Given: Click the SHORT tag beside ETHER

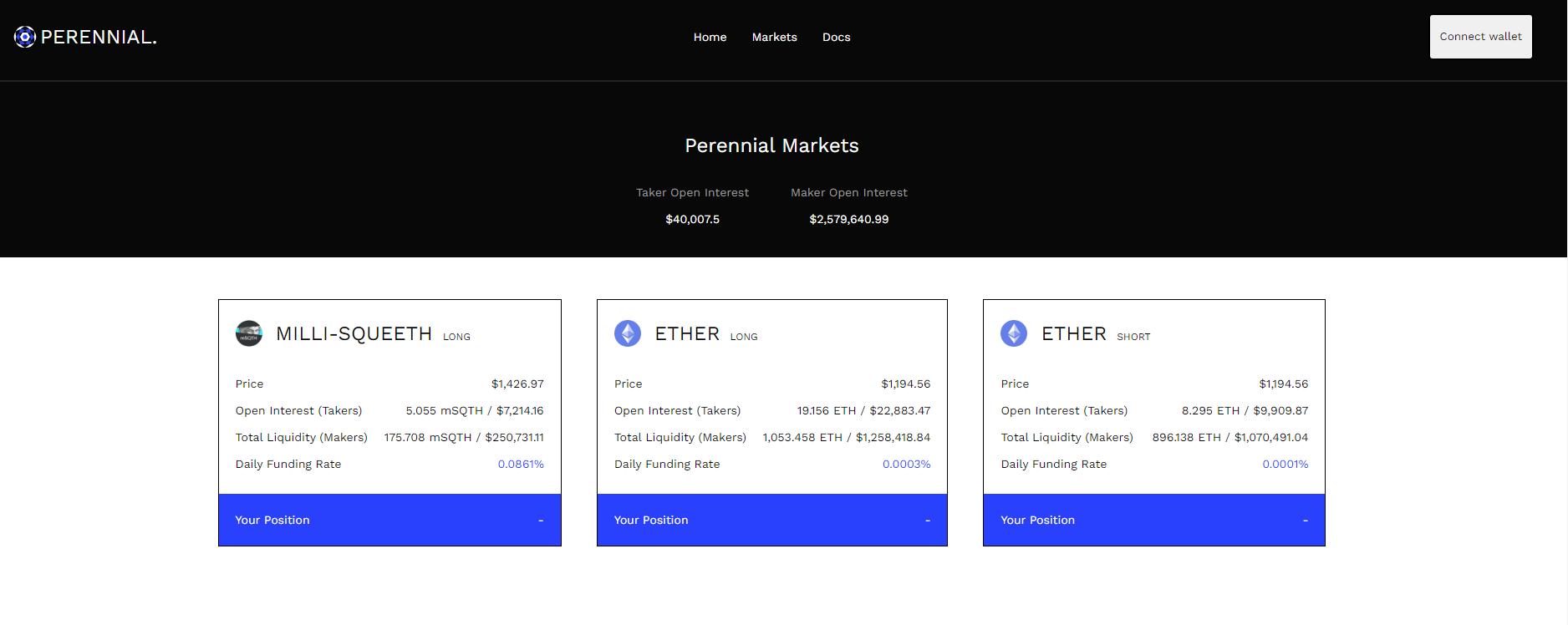Looking at the screenshot, I should pyautogui.click(x=1133, y=337).
